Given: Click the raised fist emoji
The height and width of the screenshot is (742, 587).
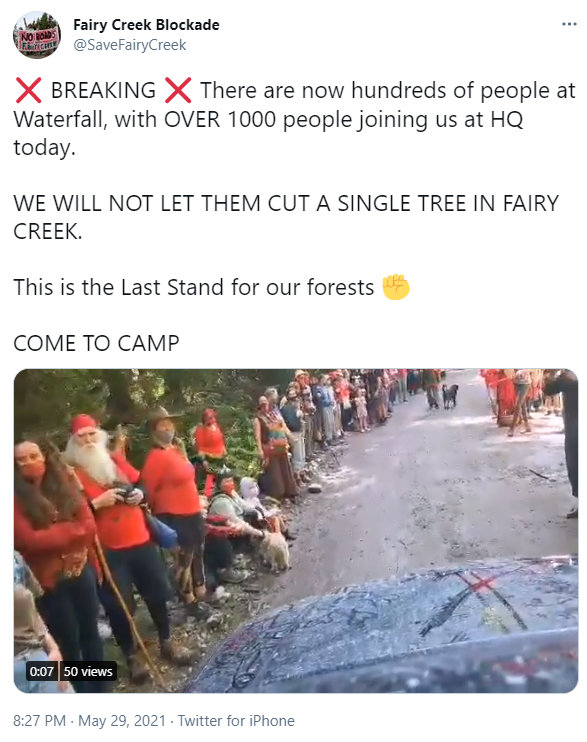Looking at the screenshot, I should pyautogui.click(x=396, y=287).
